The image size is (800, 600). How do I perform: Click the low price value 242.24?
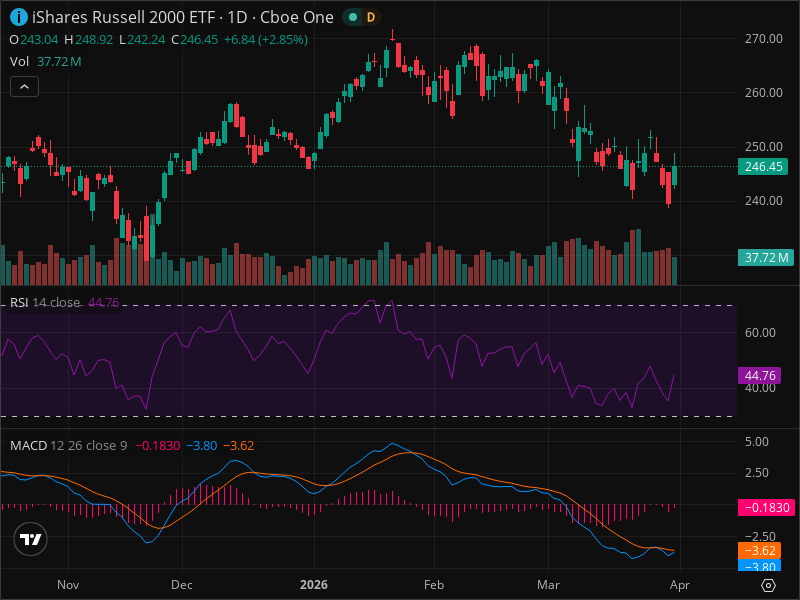[146, 40]
